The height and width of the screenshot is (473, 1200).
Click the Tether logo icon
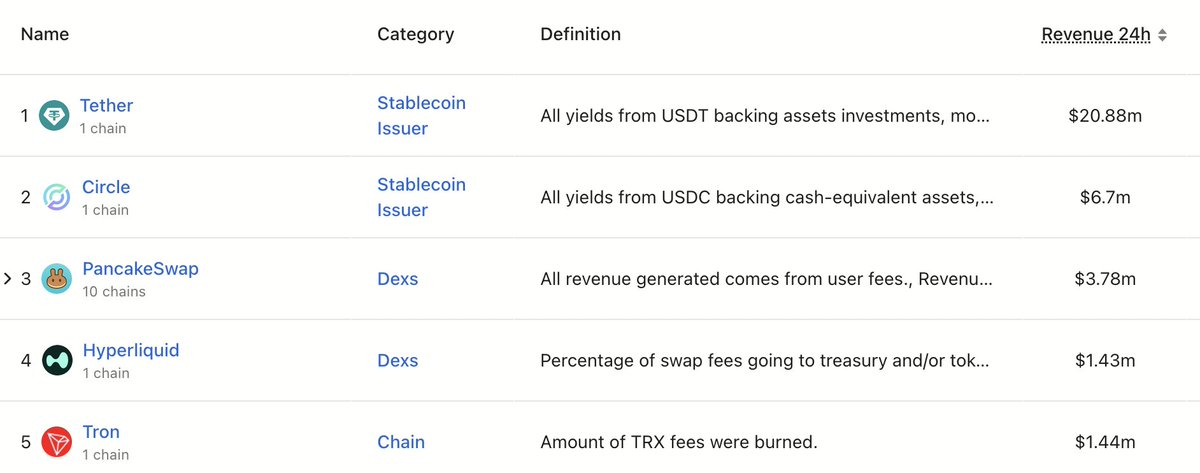point(54,116)
